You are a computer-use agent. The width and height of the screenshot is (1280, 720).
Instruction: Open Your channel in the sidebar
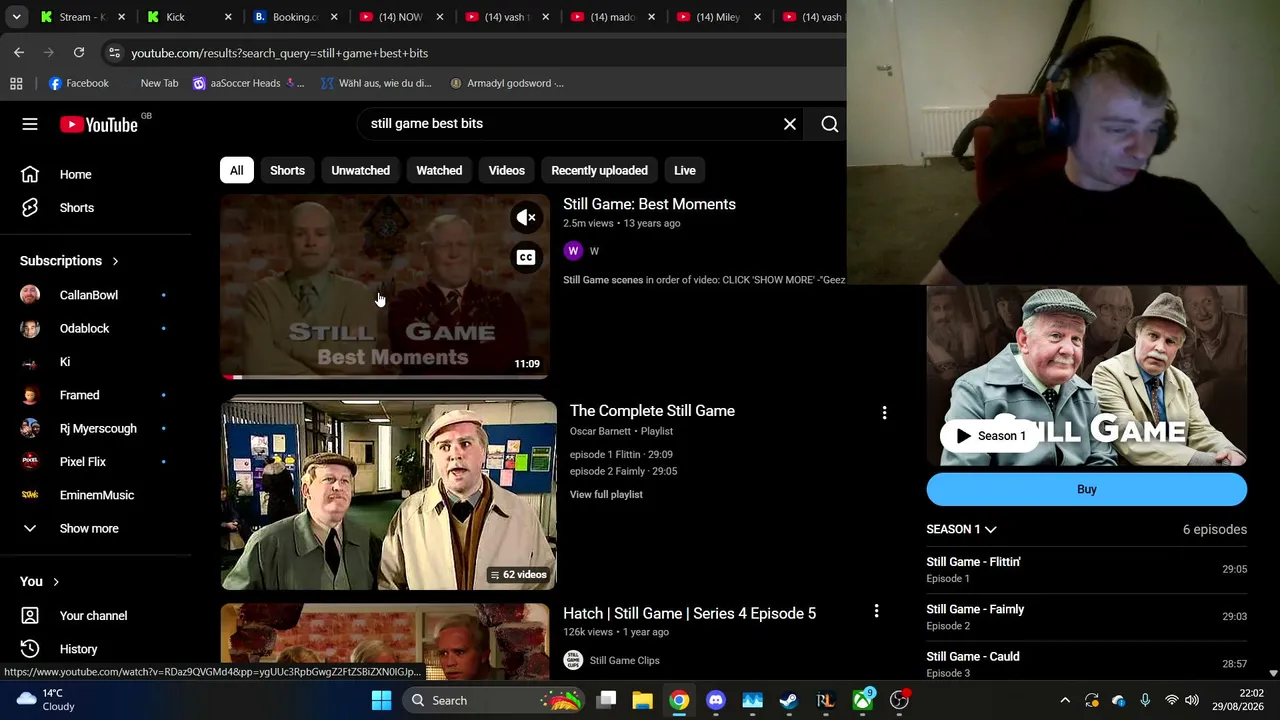coord(95,616)
